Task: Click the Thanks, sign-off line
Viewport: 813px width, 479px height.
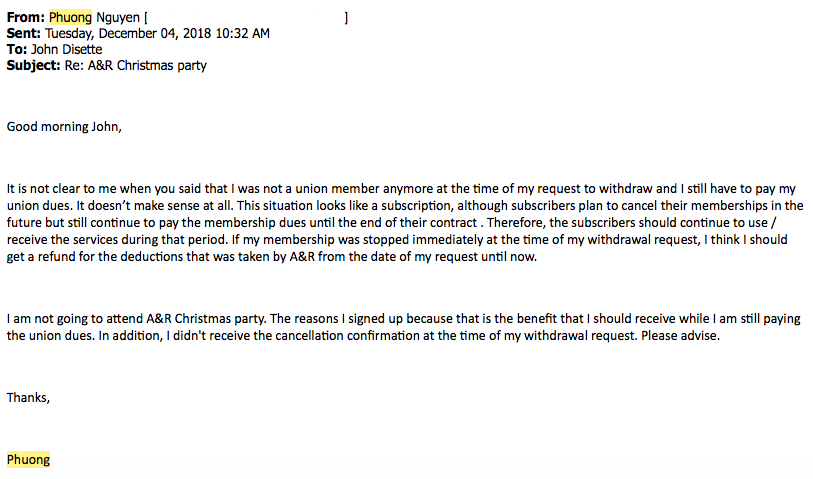Action: point(28,397)
